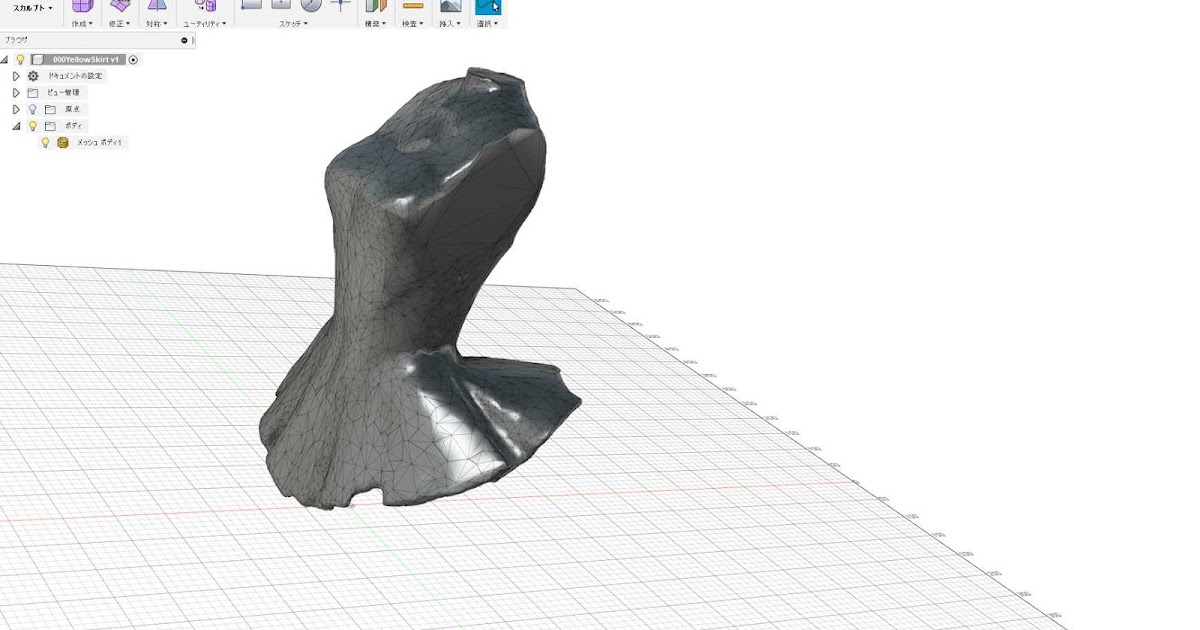Viewport: 1200px width, 630px height.
Task: Click the Utilities convert icon
Action: click(x=205, y=5)
